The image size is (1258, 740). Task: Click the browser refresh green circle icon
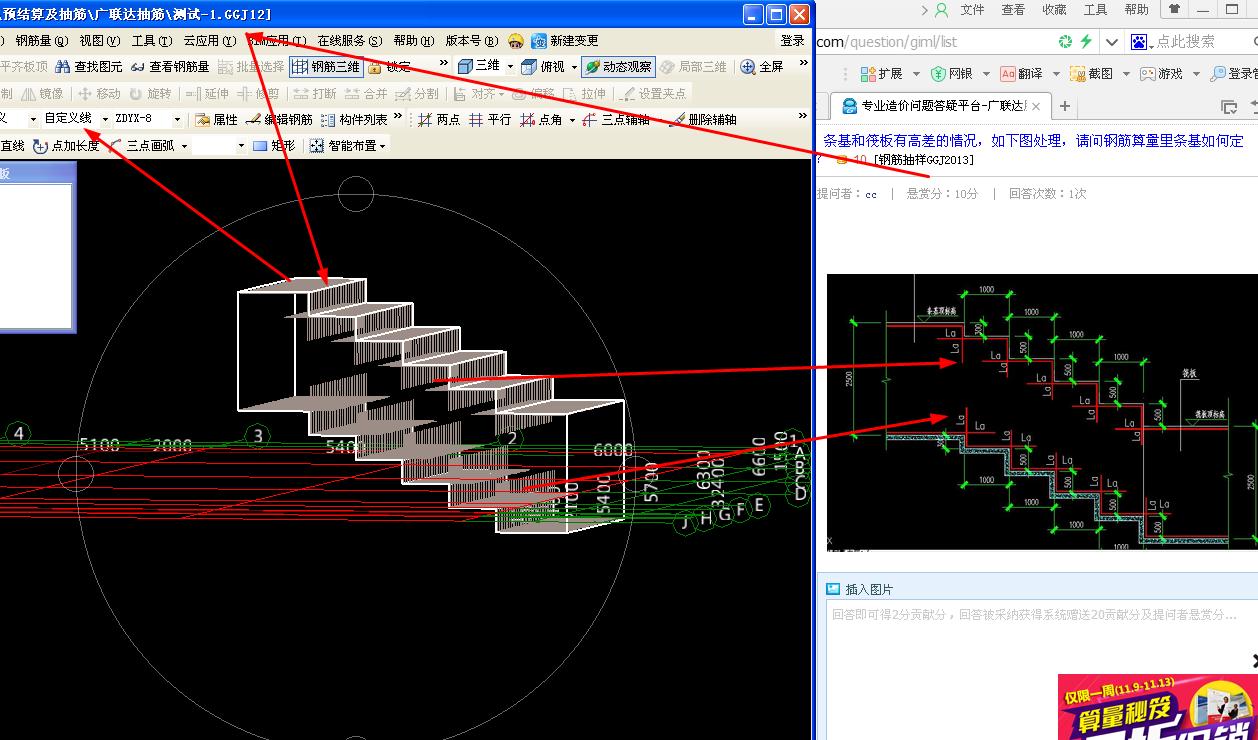[1065, 41]
